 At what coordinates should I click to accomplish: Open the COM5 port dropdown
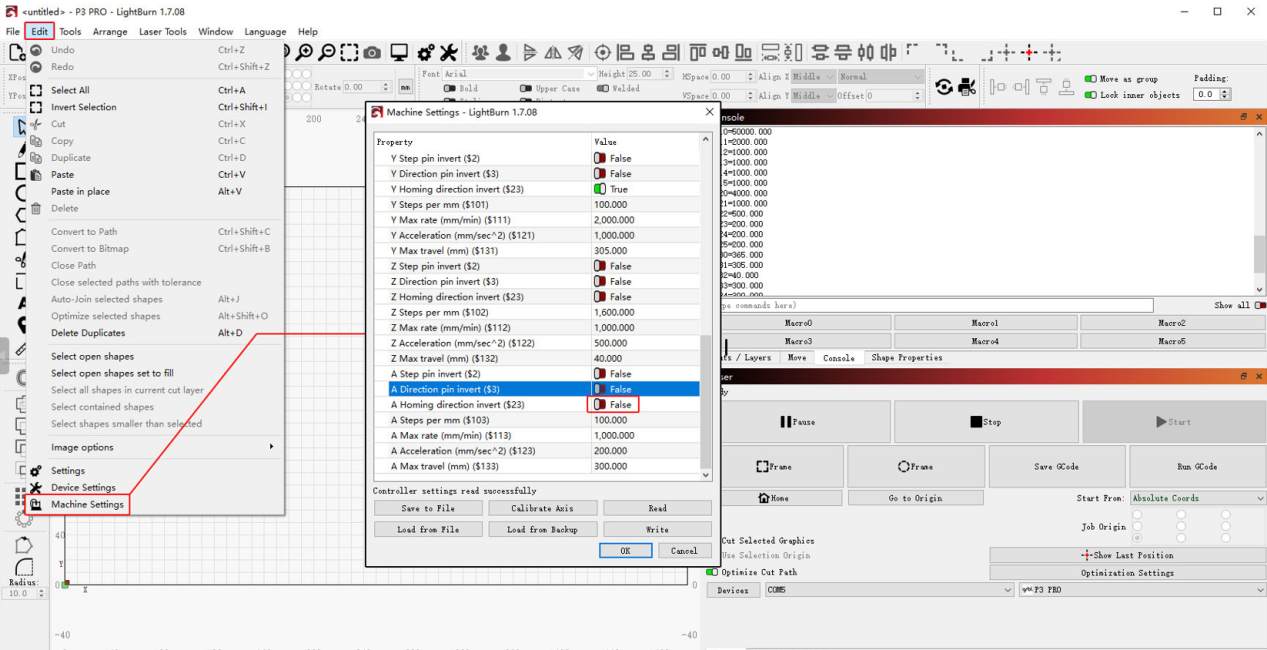(890, 590)
